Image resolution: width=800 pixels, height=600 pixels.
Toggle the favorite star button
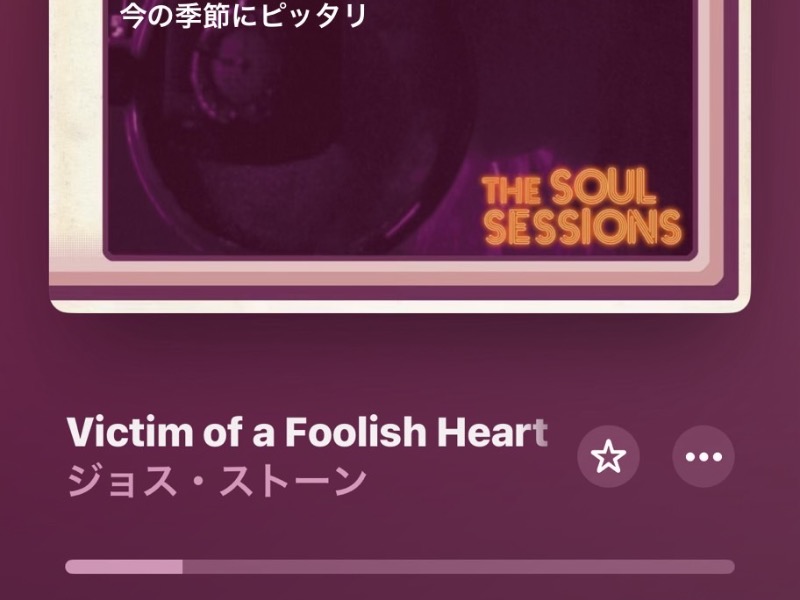coord(608,456)
